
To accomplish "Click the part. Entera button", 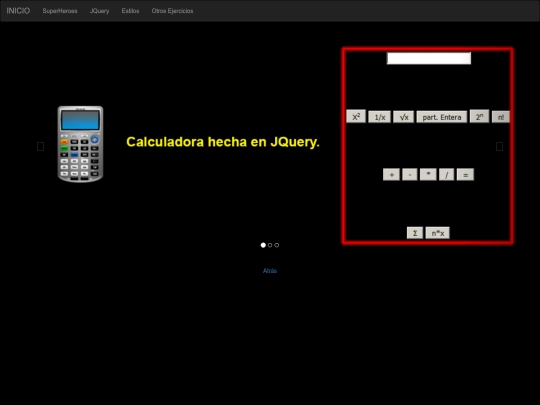I will coord(442,117).
